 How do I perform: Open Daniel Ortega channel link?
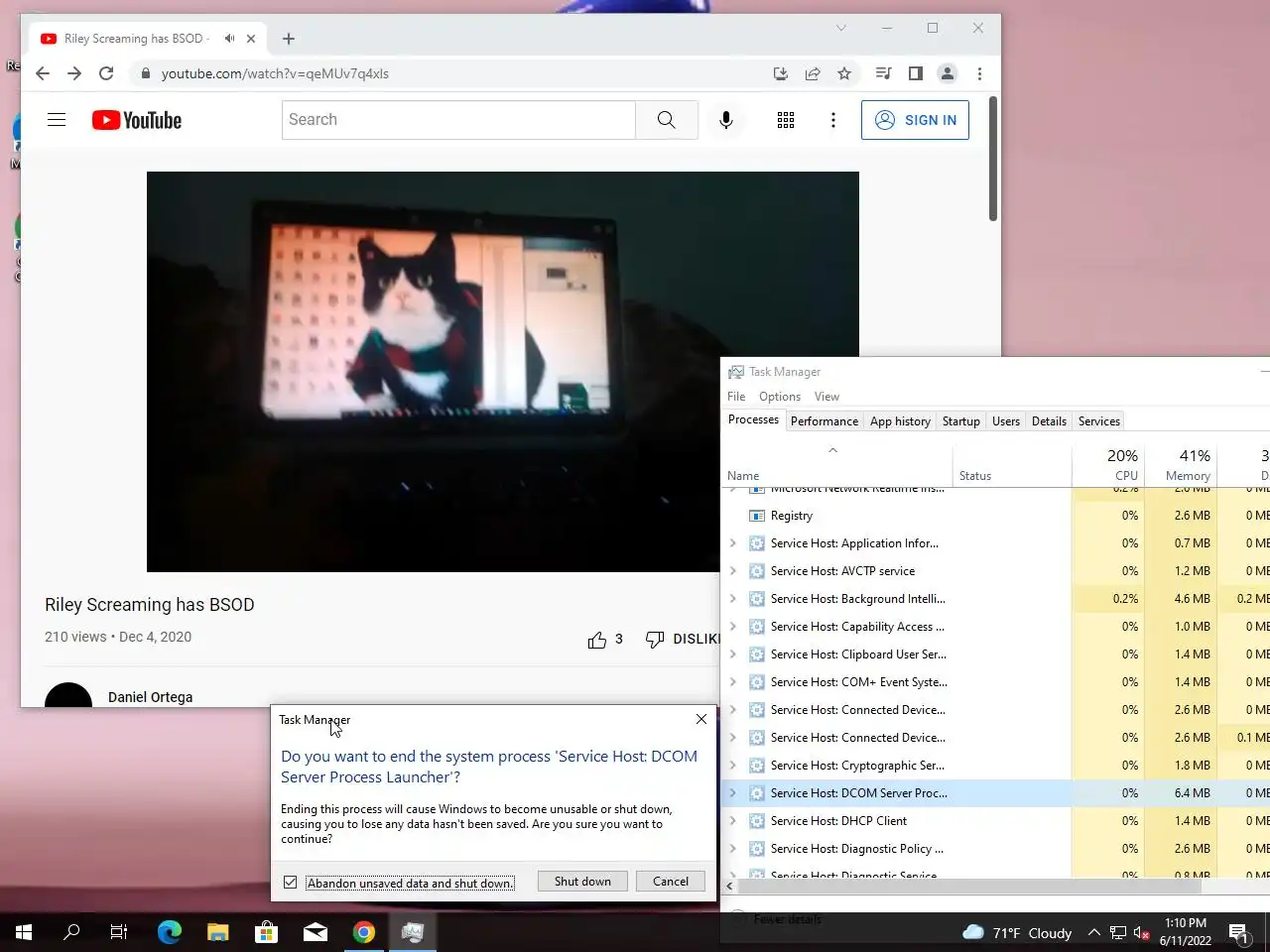[x=151, y=697]
